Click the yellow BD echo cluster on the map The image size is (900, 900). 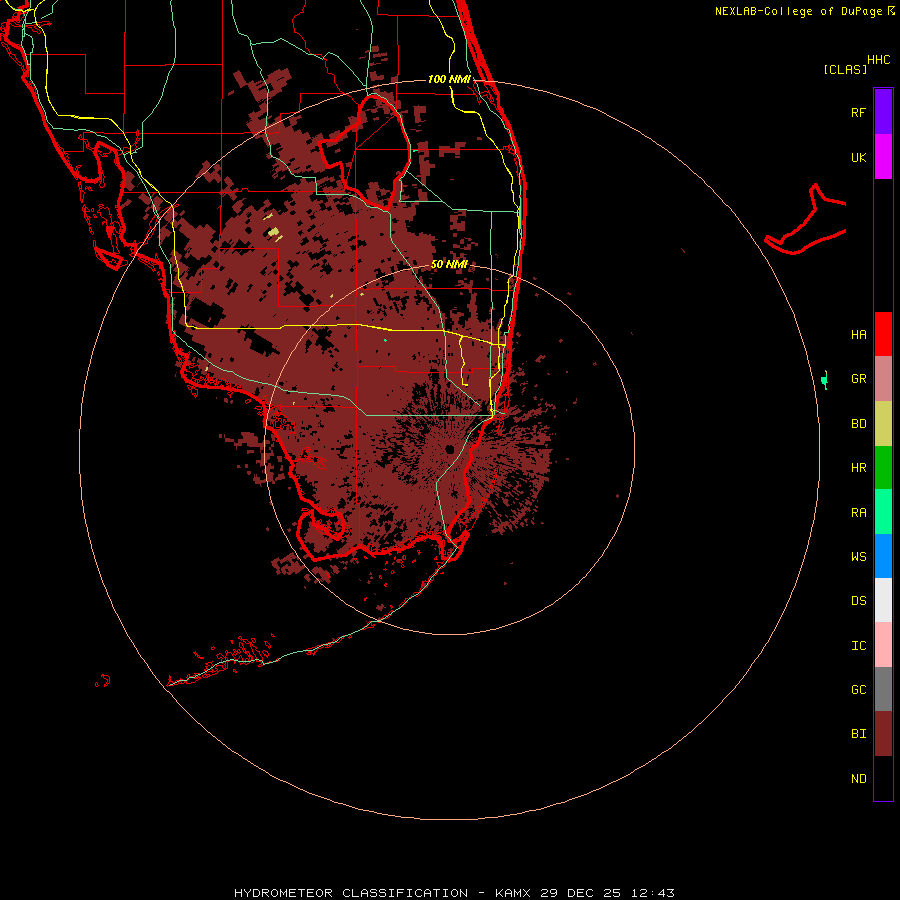coord(274,232)
